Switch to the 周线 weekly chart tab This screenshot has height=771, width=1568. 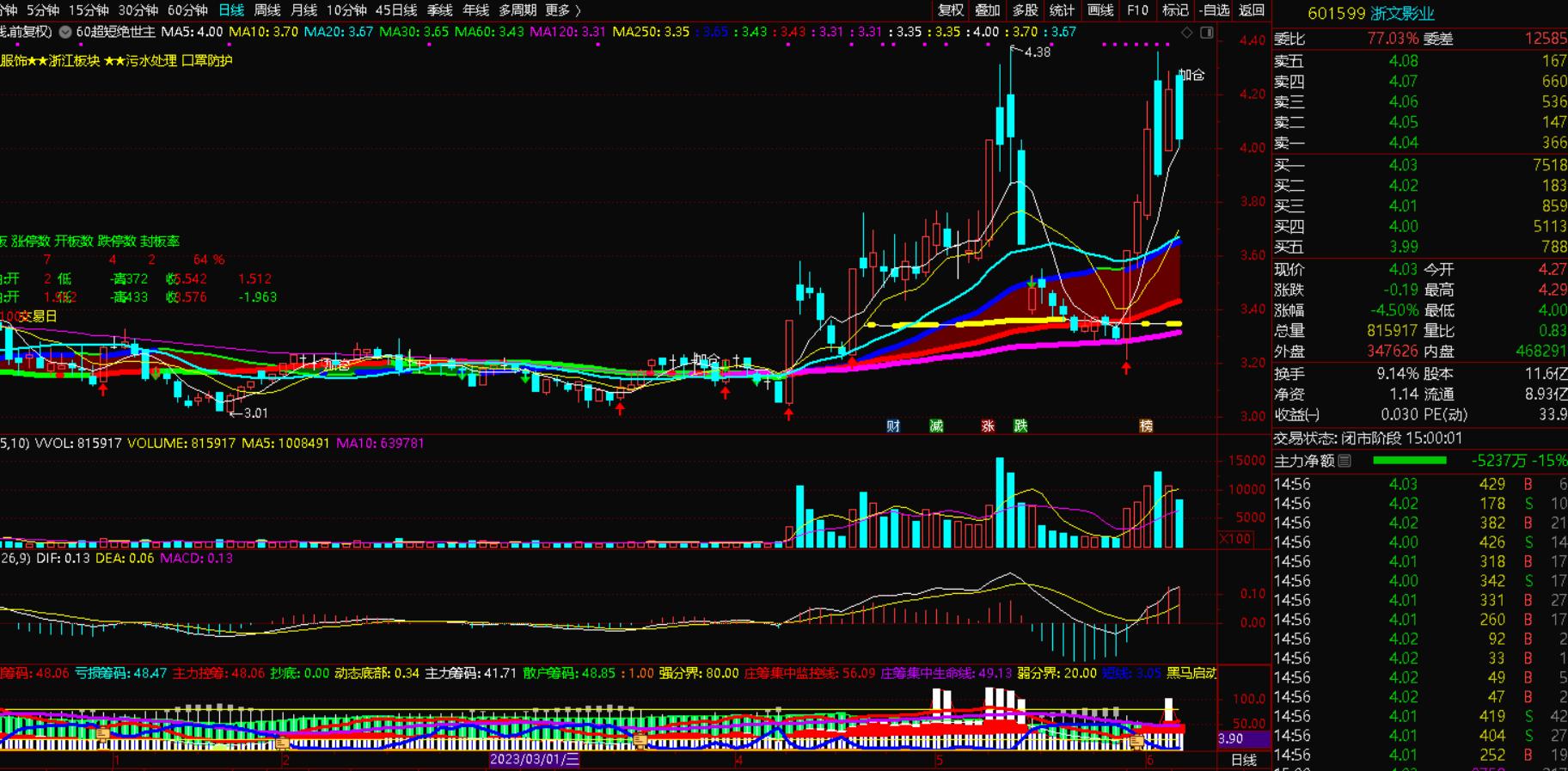pyautogui.click(x=267, y=10)
